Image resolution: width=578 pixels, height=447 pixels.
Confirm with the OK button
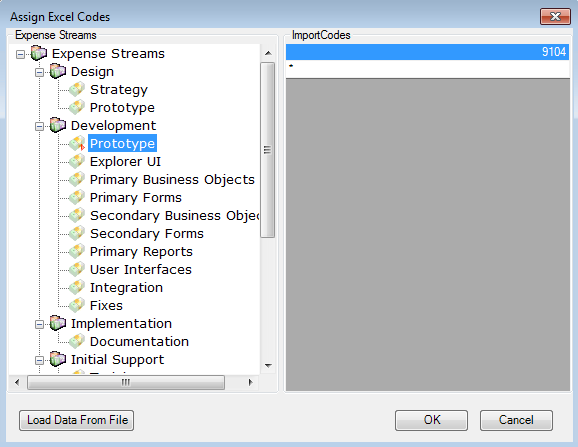point(431,420)
